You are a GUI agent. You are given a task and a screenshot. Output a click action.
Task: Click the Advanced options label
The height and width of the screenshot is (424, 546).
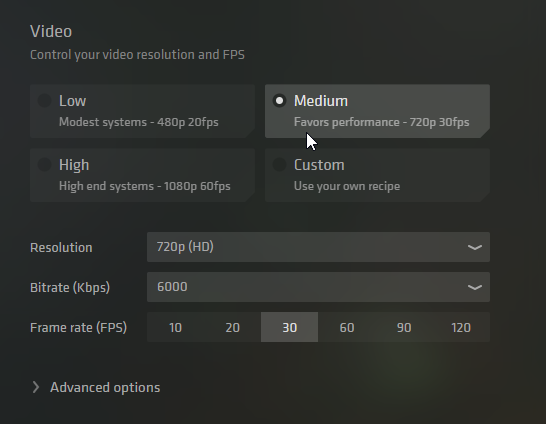[x=105, y=387]
